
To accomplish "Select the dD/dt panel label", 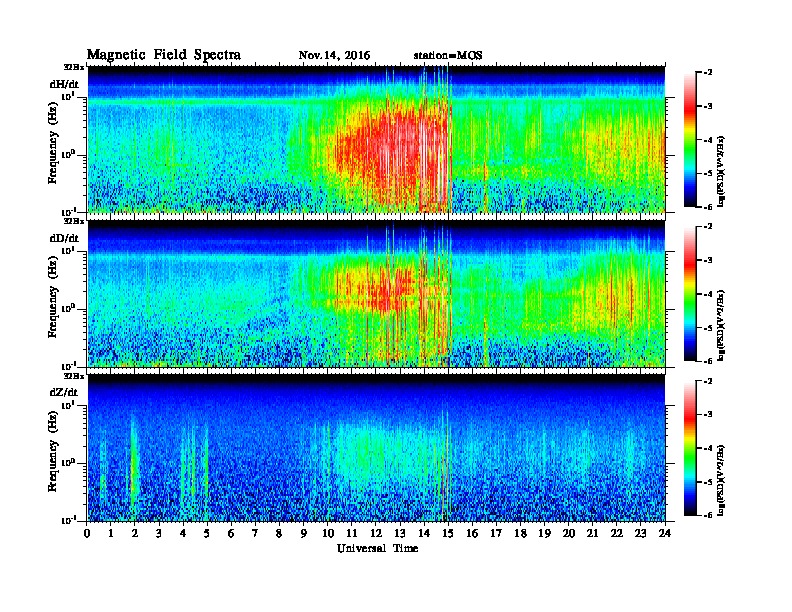I will (x=64, y=238).
